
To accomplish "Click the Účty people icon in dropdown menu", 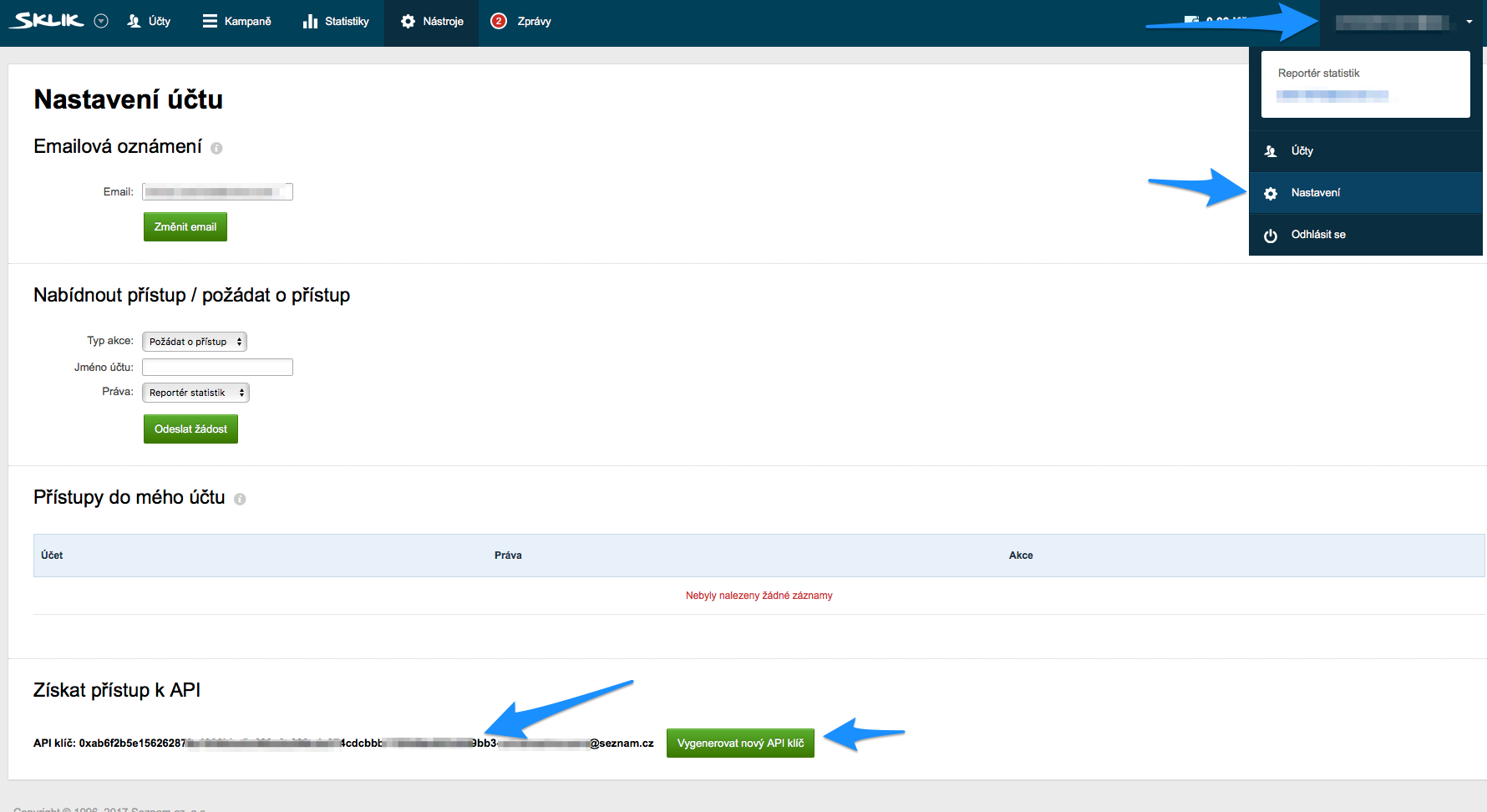I will tap(1271, 151).
